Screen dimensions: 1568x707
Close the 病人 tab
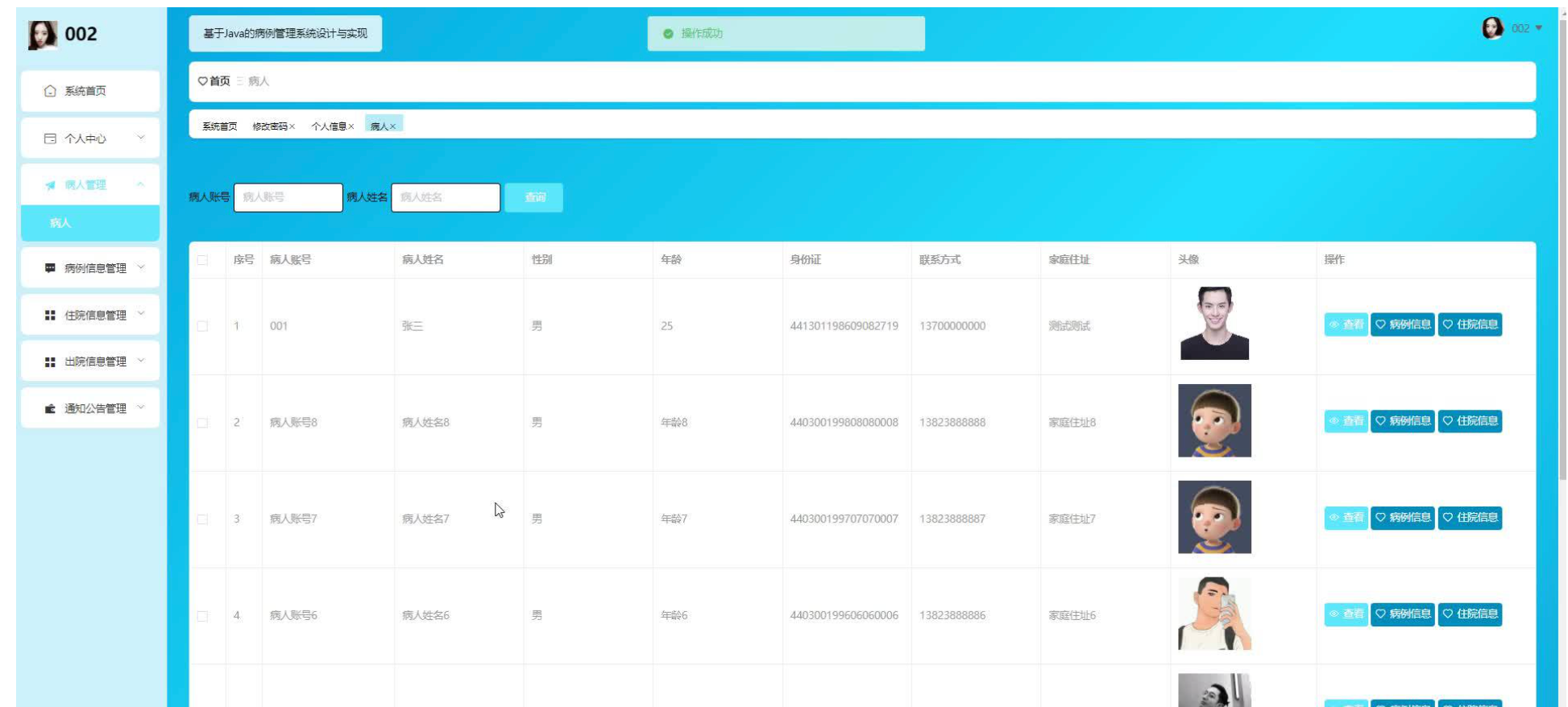[392, 126]
